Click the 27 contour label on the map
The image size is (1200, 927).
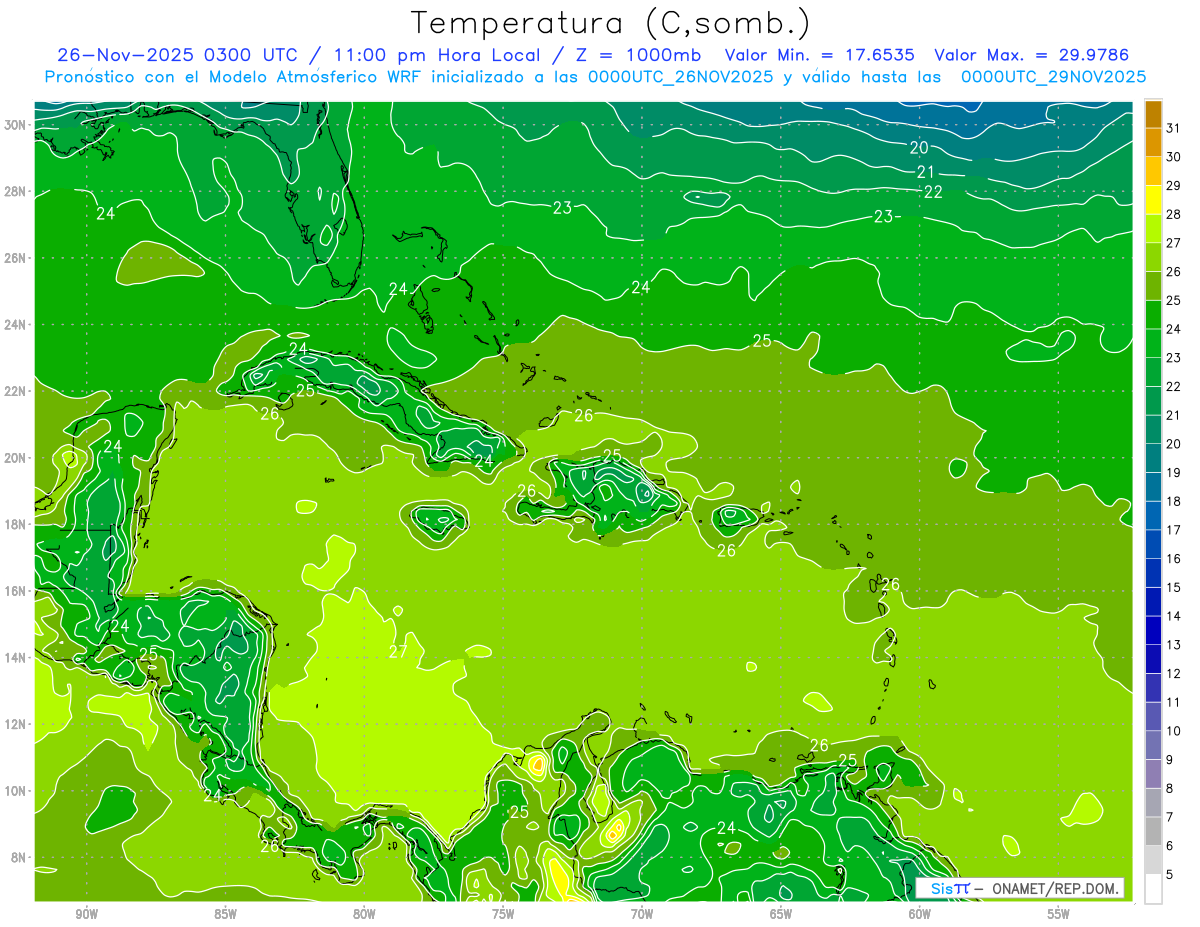point(398,652)
